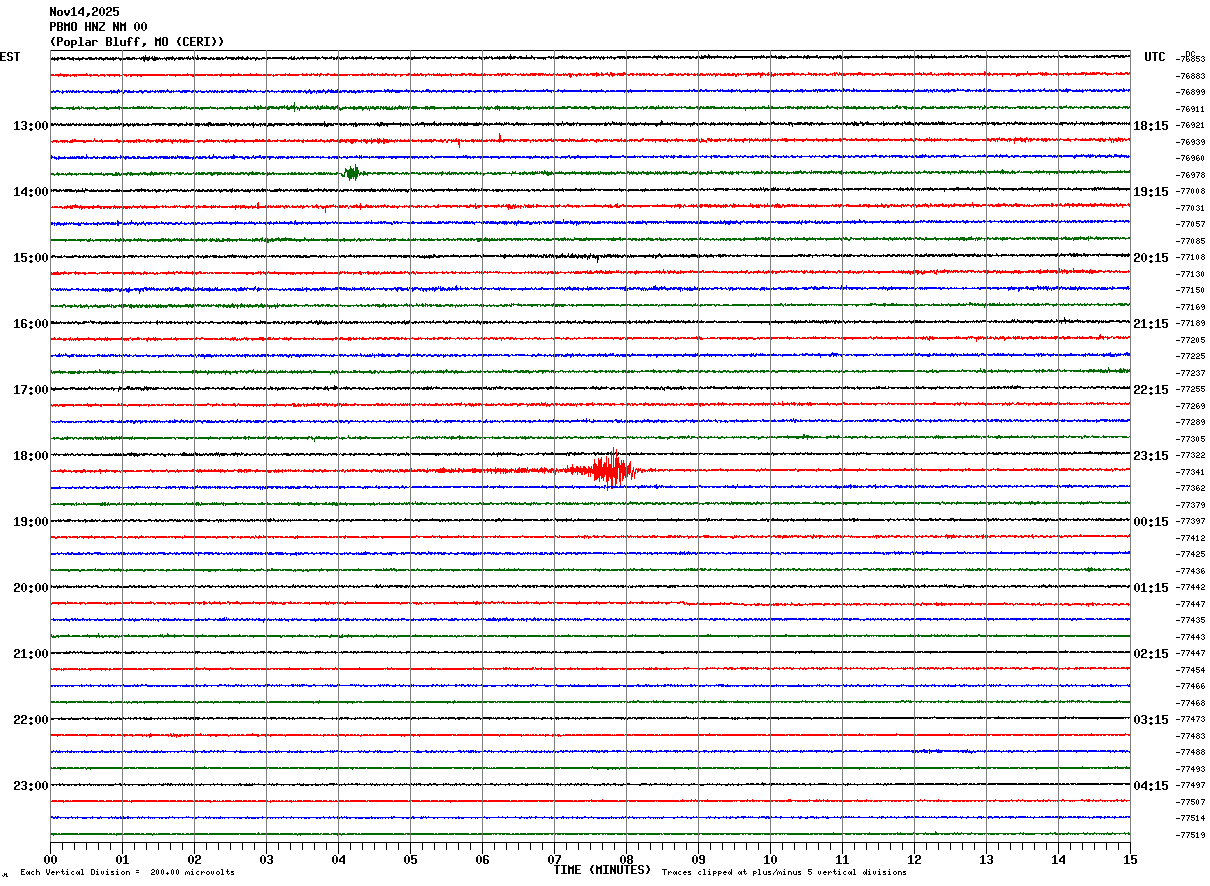The width and height of the screenshot is (1210, 886).
Task: Click the vertical division microvolts note
Action: pos(127,872)
